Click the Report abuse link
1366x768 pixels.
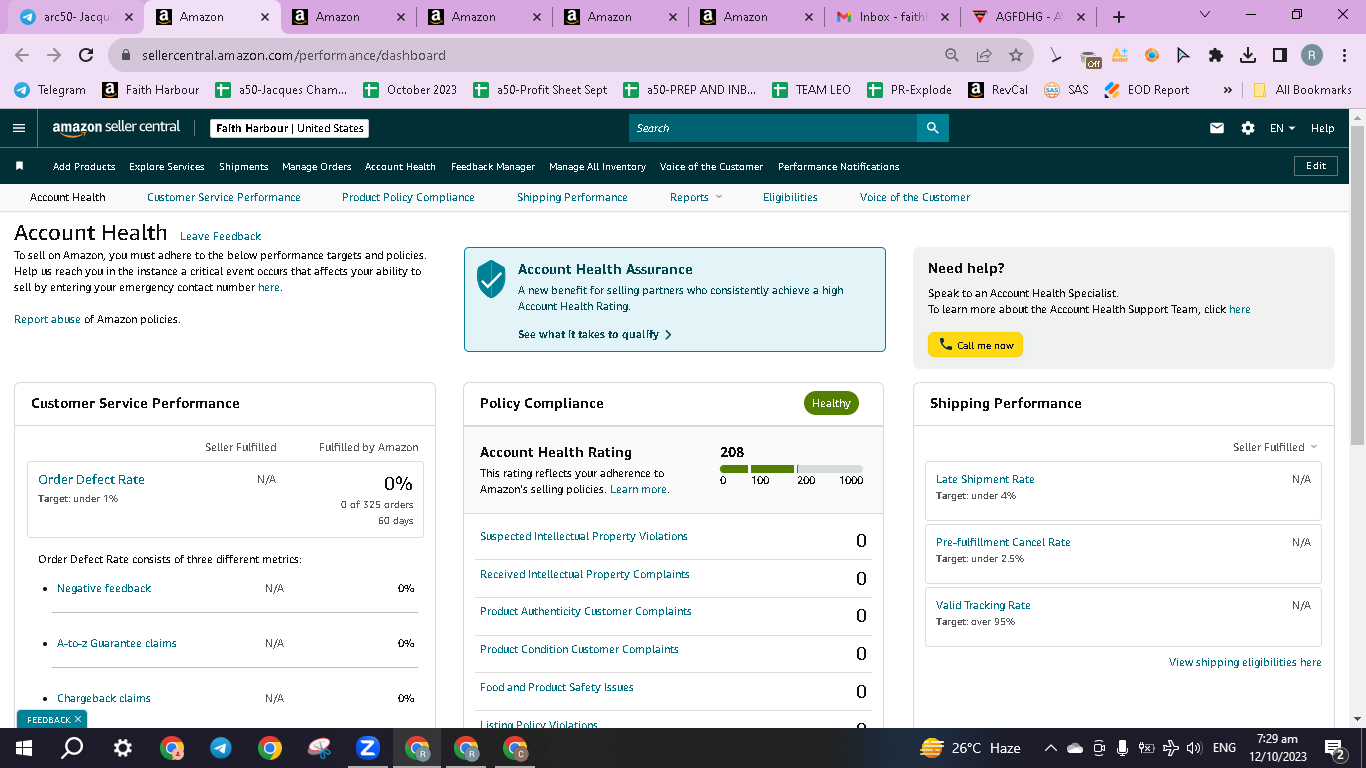pos(47,319)
